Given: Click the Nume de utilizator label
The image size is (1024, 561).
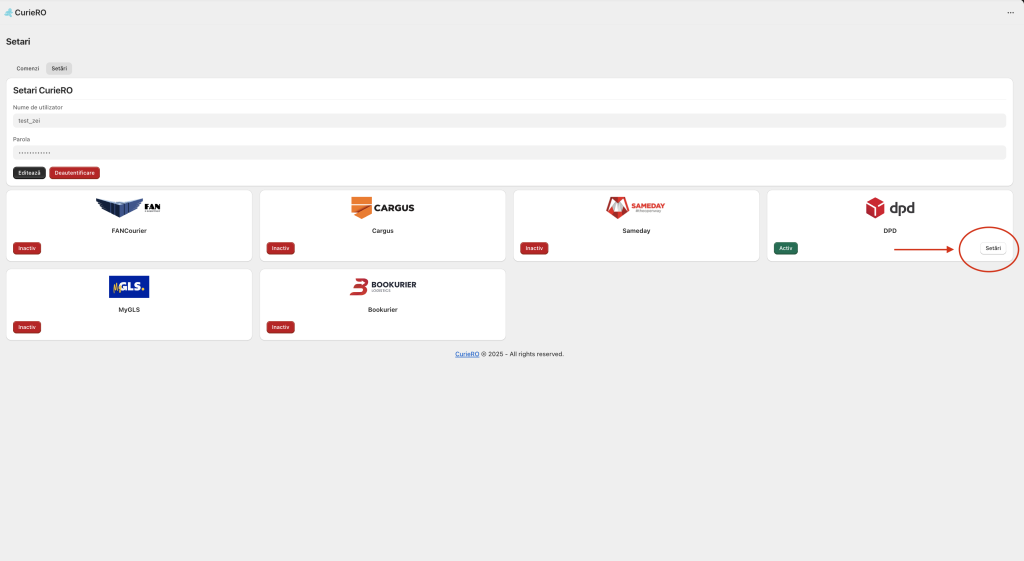Looking at the screenshot, I should point(38,107).
